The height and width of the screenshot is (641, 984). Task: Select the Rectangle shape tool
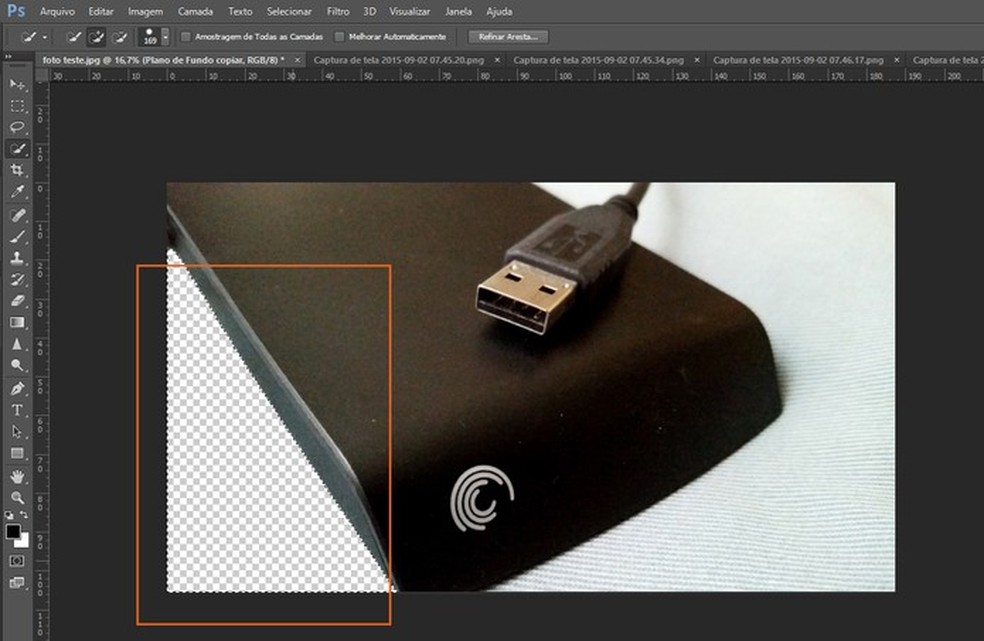[x=17, y=453]
